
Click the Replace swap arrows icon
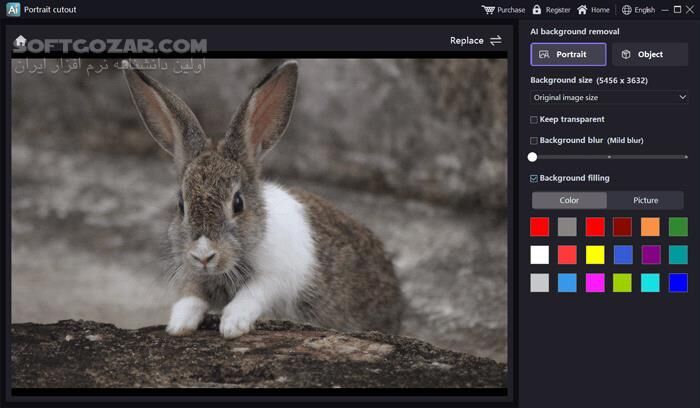tap(496, 40)
